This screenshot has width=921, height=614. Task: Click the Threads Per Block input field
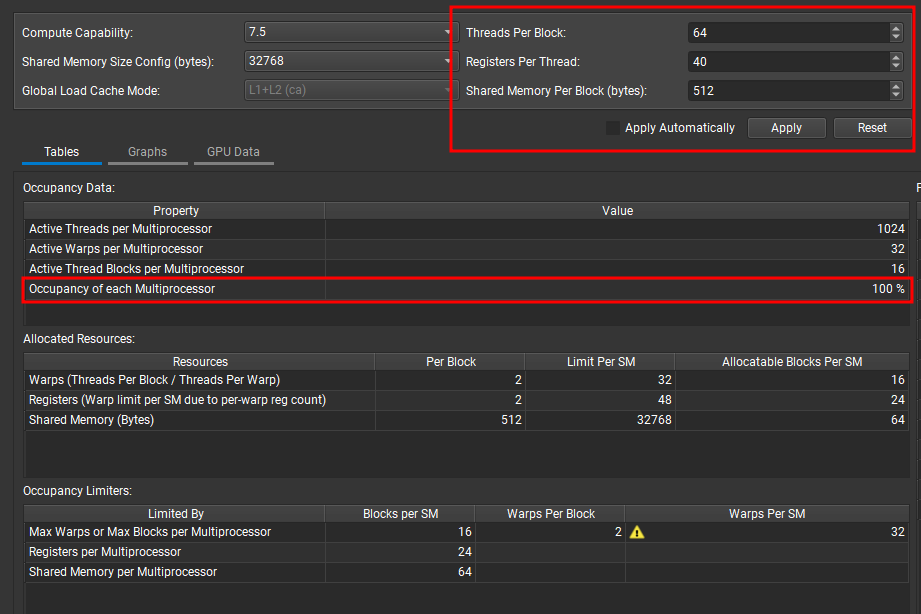point(788,33)
